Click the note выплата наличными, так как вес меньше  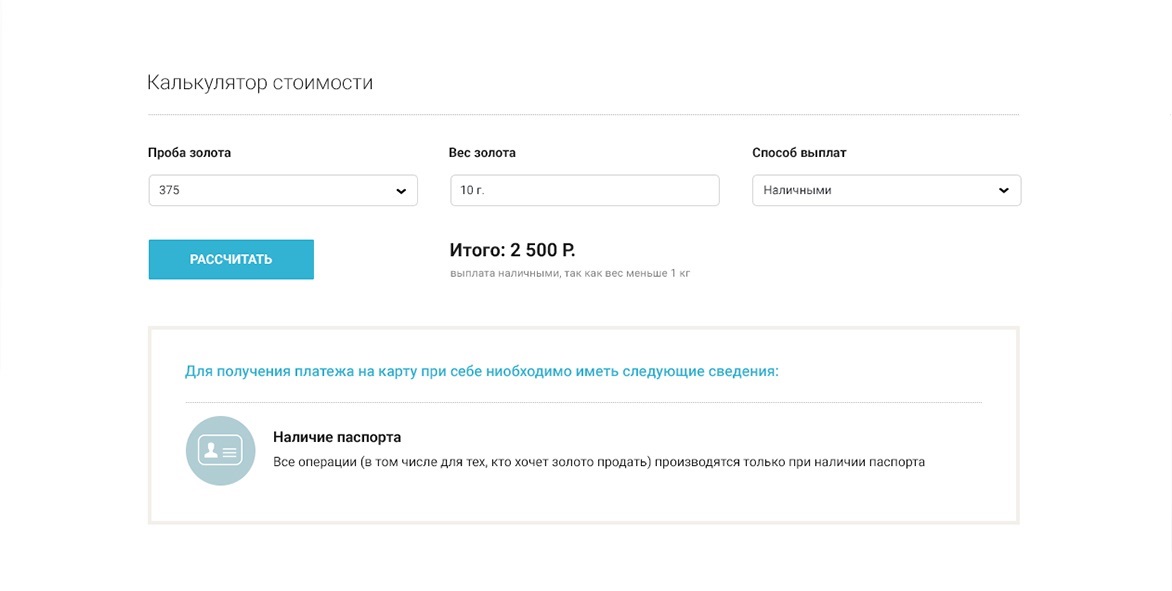570,273
